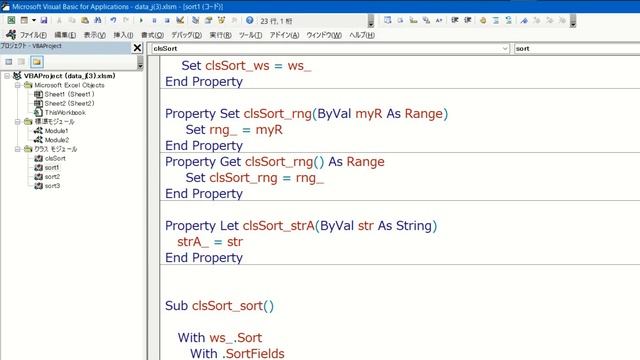The height and width of the screenshot is (360, 640).
Task: Click the List Properties/Methods icon in the Edit toolbar
Action: tap(387, 20)
